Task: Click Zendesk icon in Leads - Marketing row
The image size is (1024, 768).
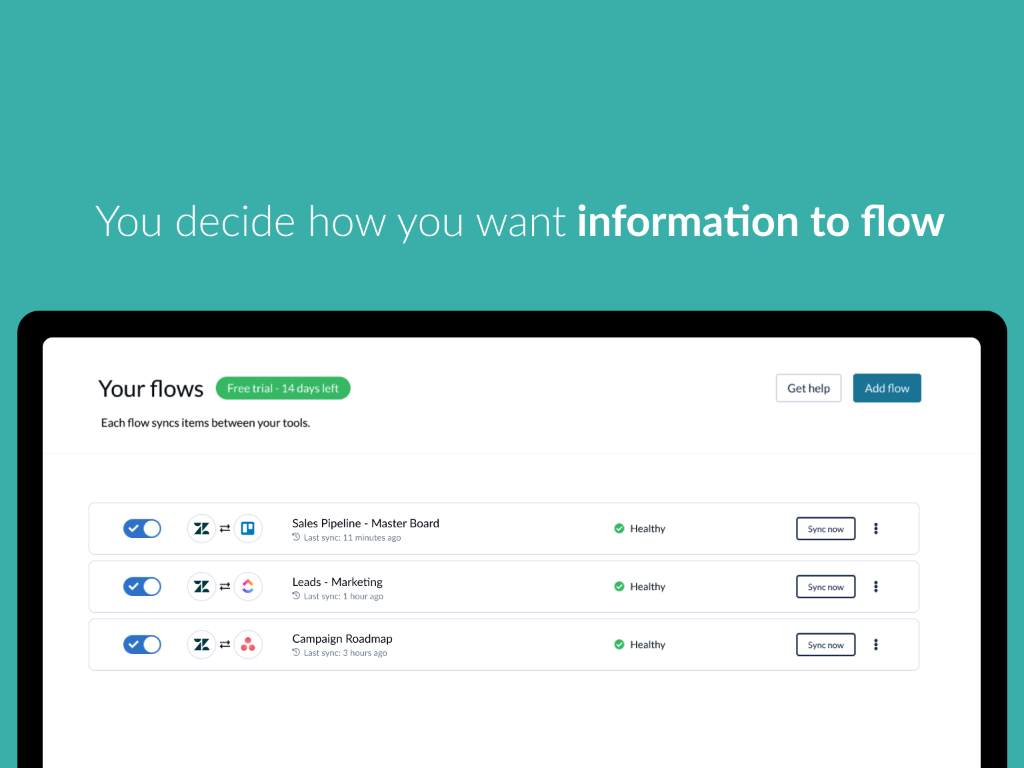Action: tap(201, 587)
